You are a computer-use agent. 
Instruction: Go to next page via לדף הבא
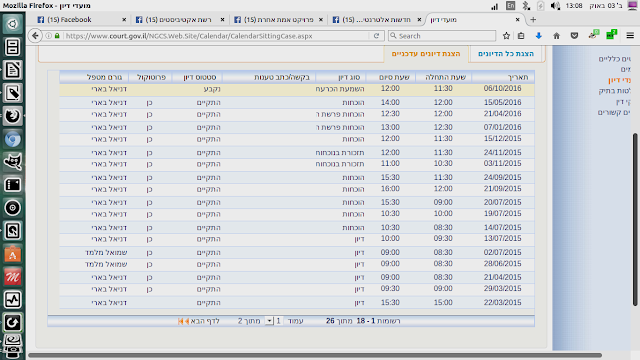[x=205, y=321]
